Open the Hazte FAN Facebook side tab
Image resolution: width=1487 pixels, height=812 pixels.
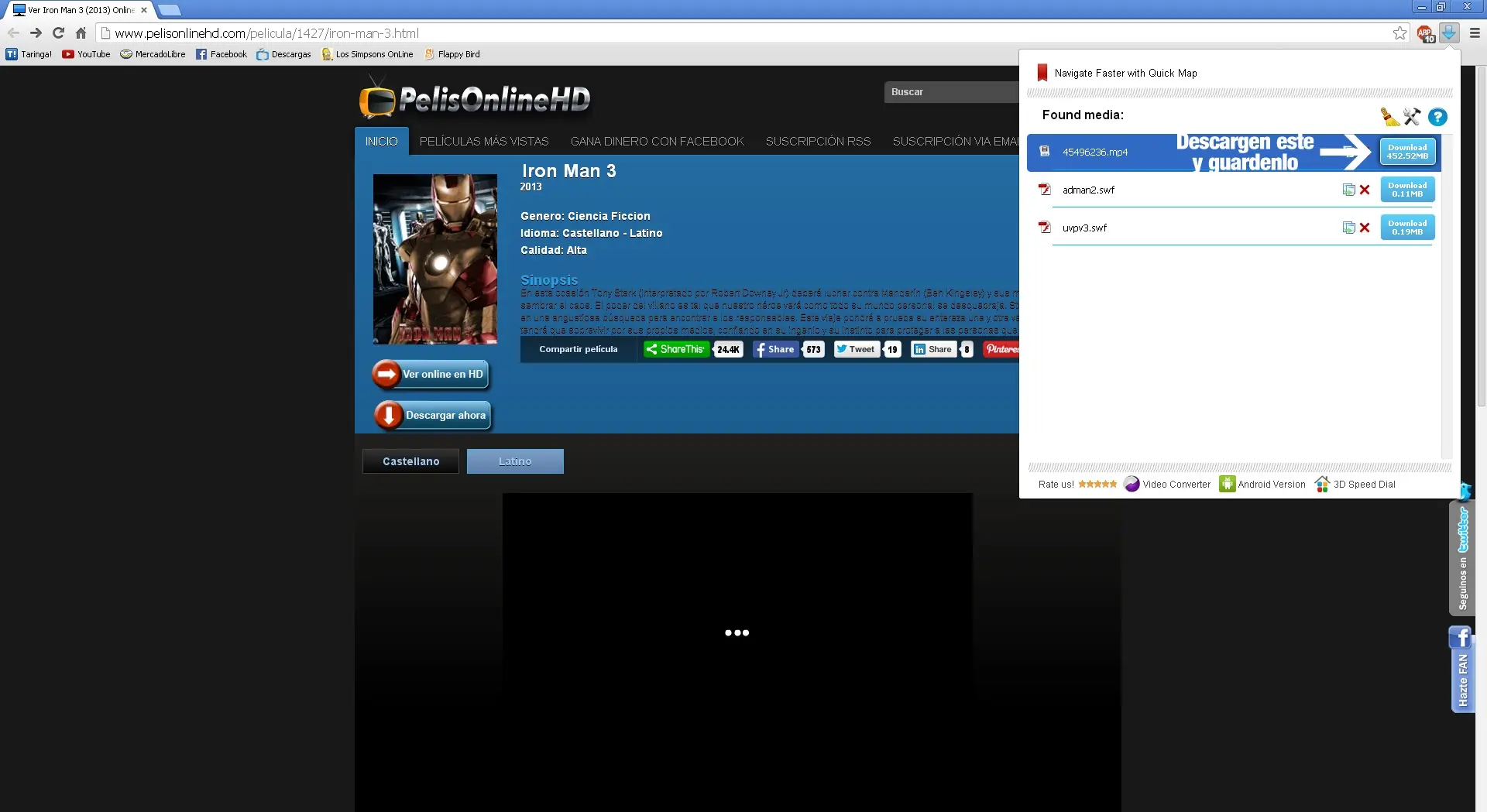[1462, 670]
